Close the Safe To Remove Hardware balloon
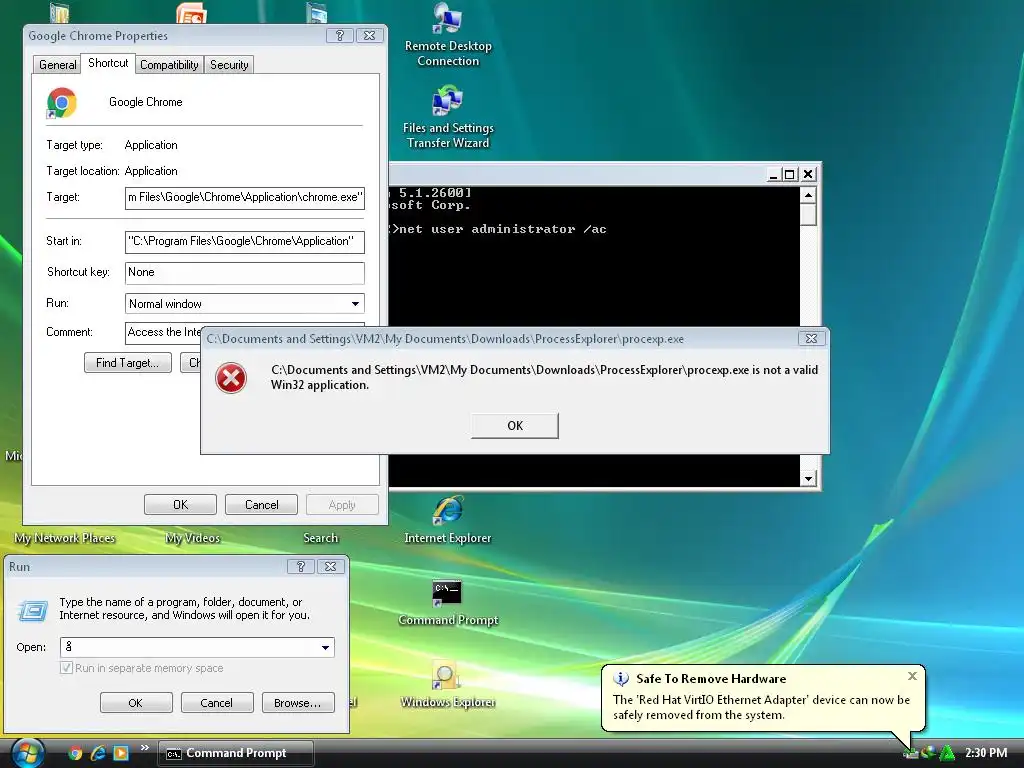 [912, 676]
